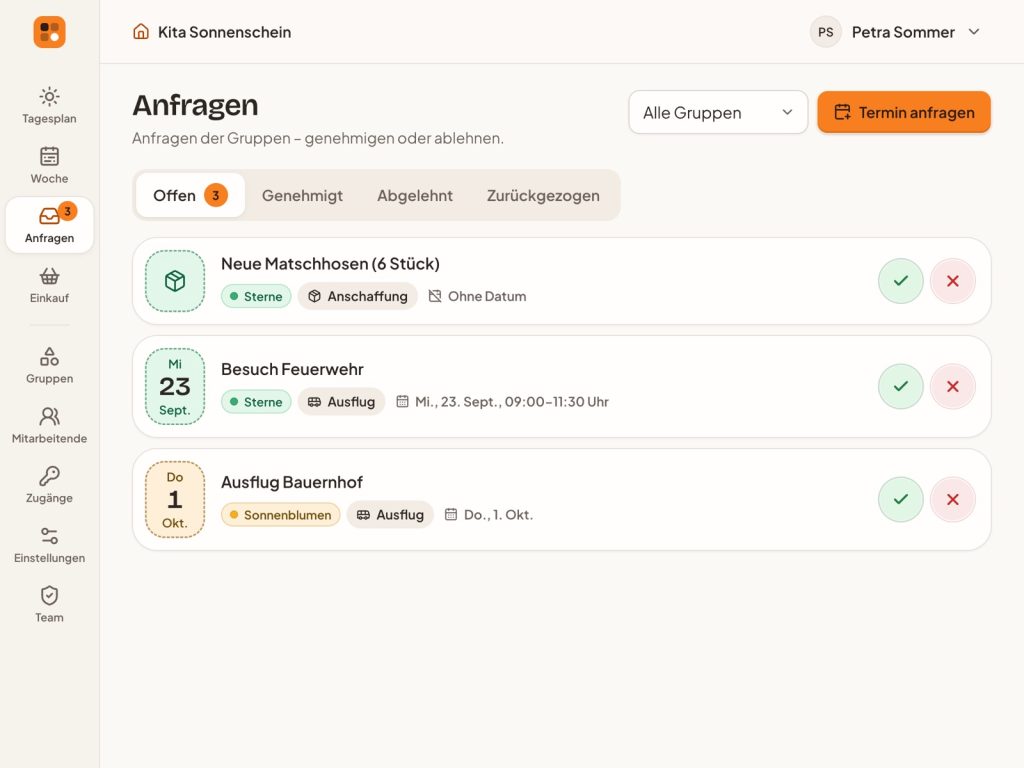Go to the Gruppen section
Screen dimensions: 1024x768
(49, 365)
